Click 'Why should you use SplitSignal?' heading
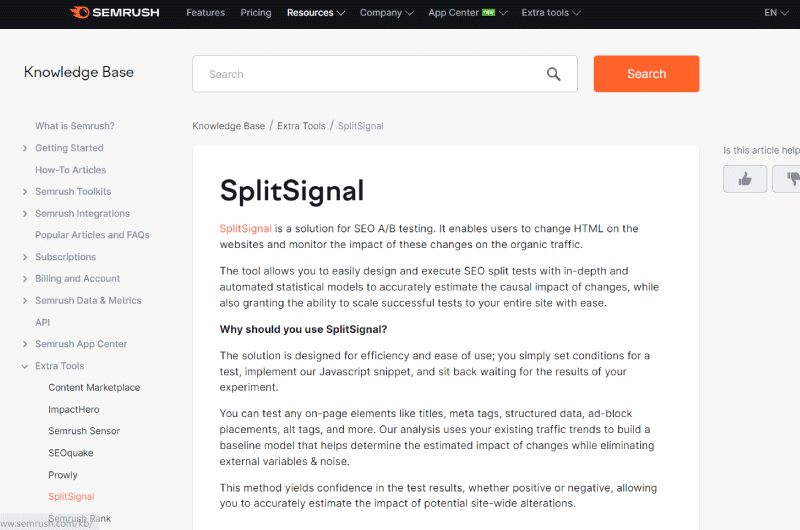The height and width of the screenshot is (530, 800). click(x=303, y=330)
